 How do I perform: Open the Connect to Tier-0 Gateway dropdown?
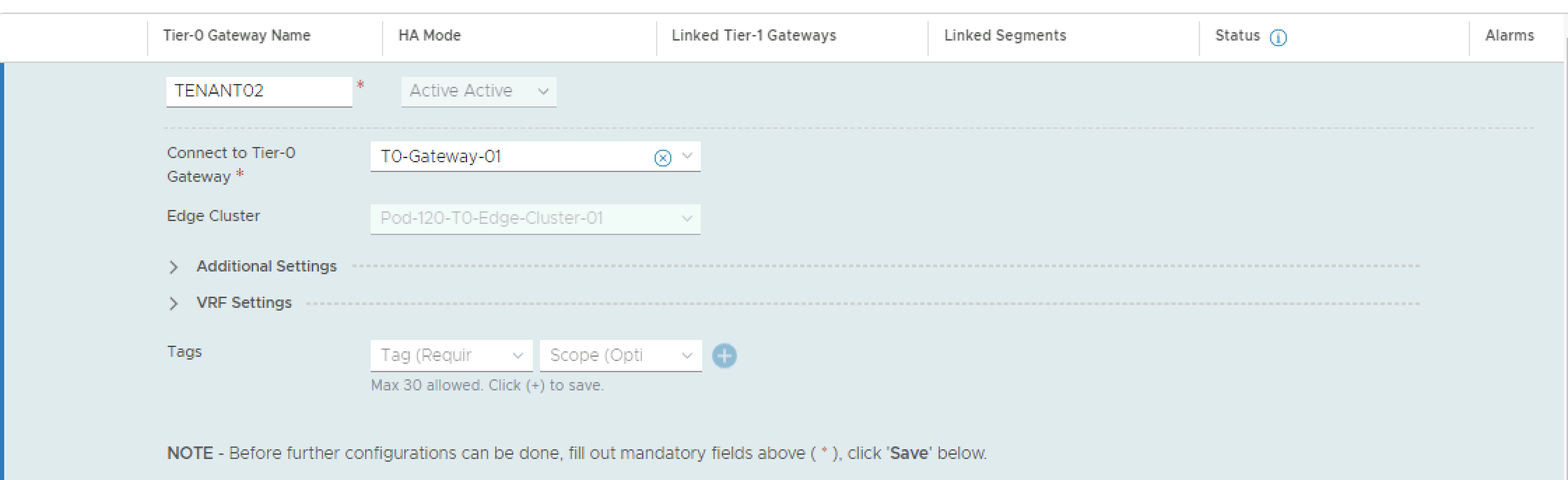[x=687, y=157]
